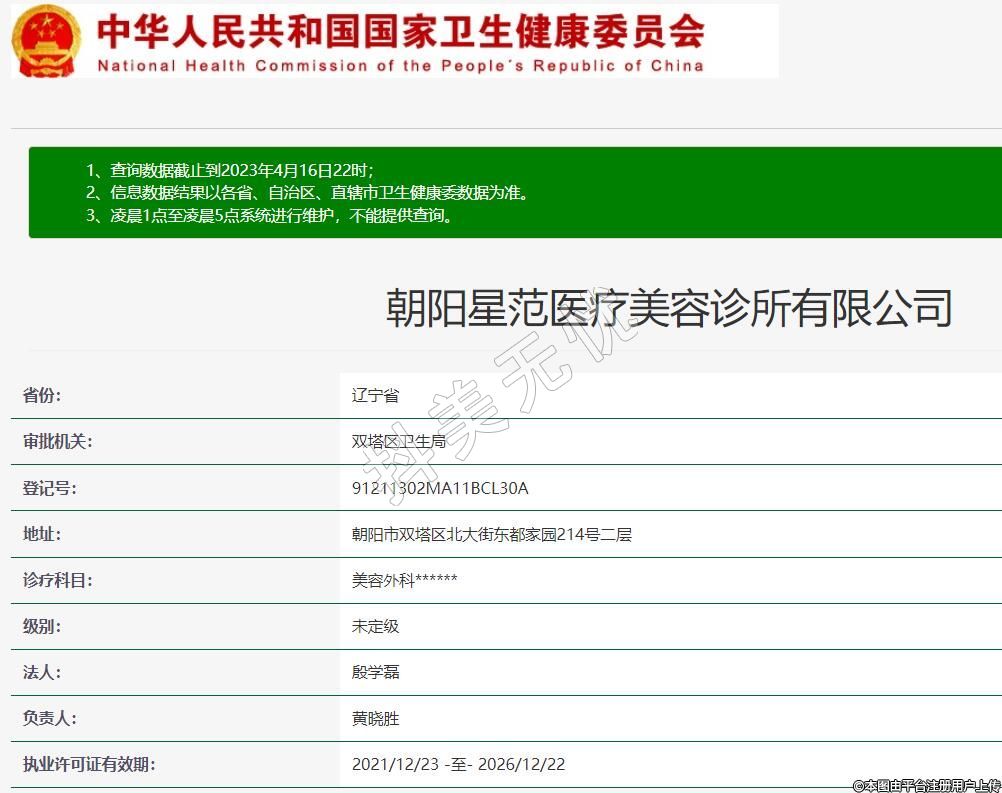Click the upload copyright notice in bottom corner
The width and height of the screenshot is (1002, 793).
click(x=925, y=785)
